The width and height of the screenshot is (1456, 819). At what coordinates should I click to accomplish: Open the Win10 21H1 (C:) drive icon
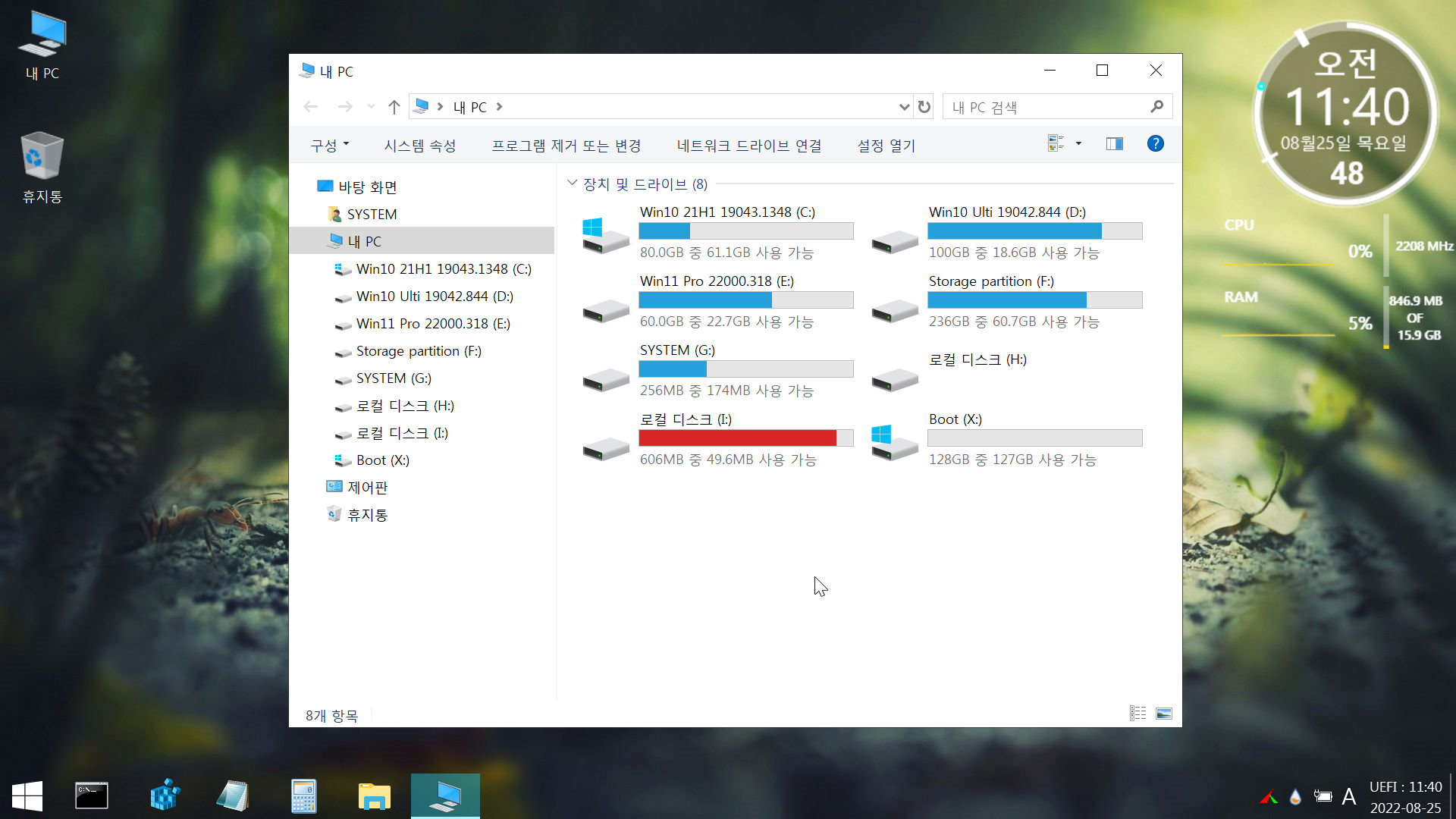pyautogui.click(x=605, y=235)
